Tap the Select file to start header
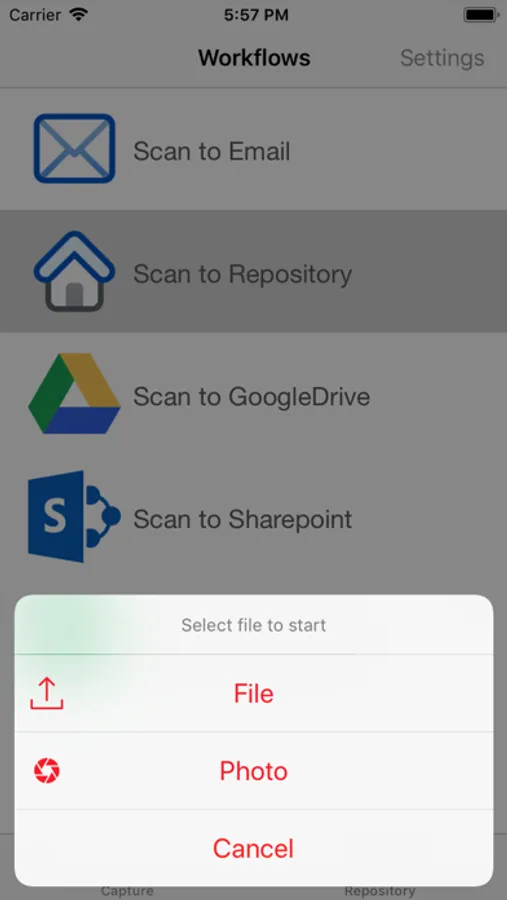Screen dimensions: 507x900 (254, 624)
